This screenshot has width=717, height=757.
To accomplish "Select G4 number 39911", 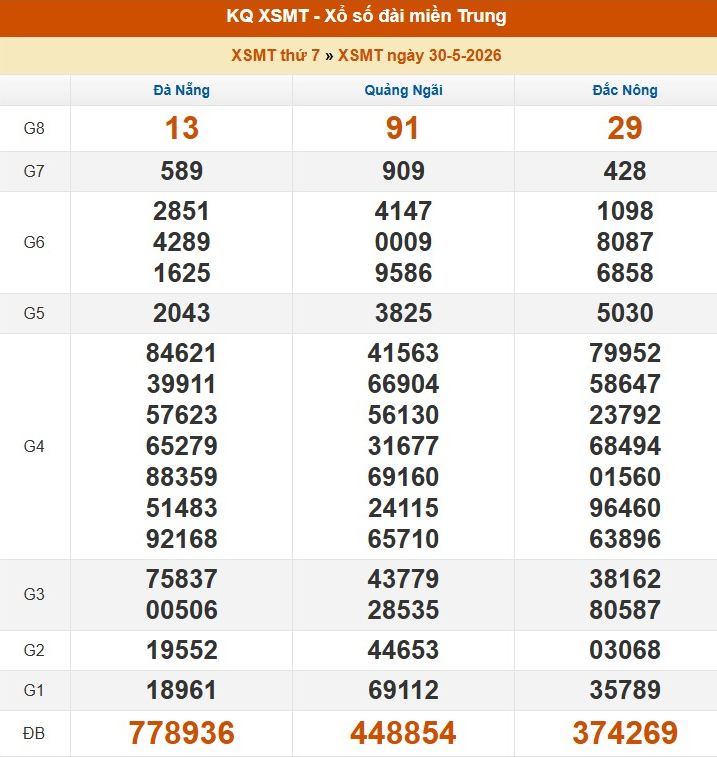I will click(x=182, y=384).
